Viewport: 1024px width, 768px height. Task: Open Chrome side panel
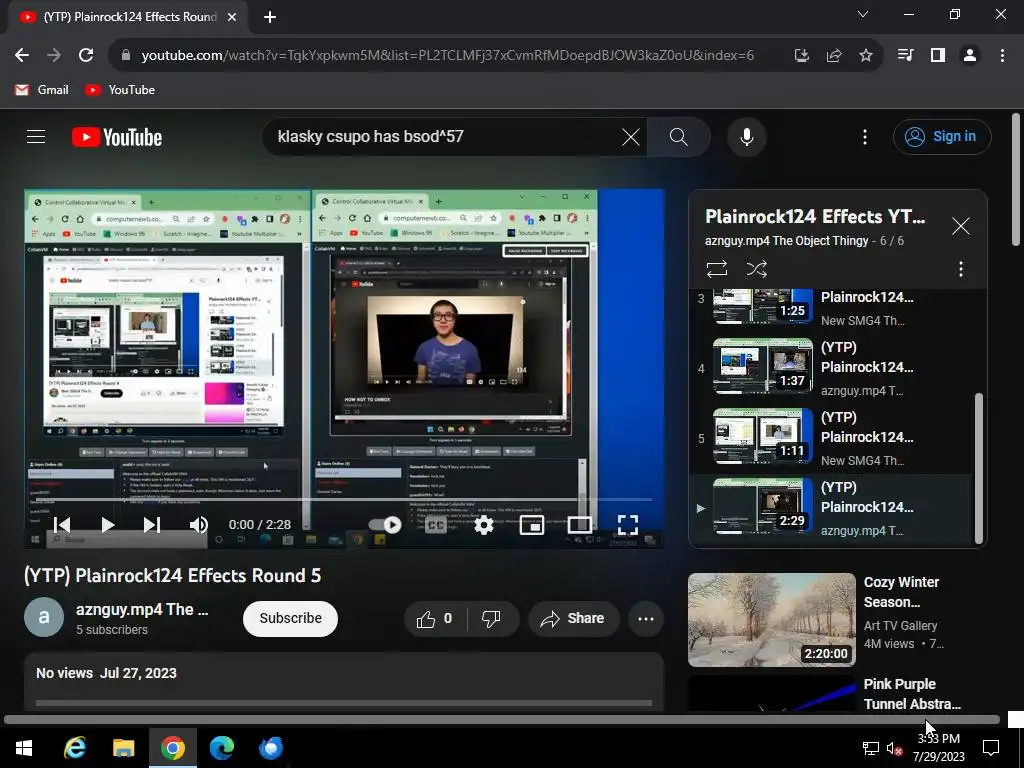click(x=938, y=56)
